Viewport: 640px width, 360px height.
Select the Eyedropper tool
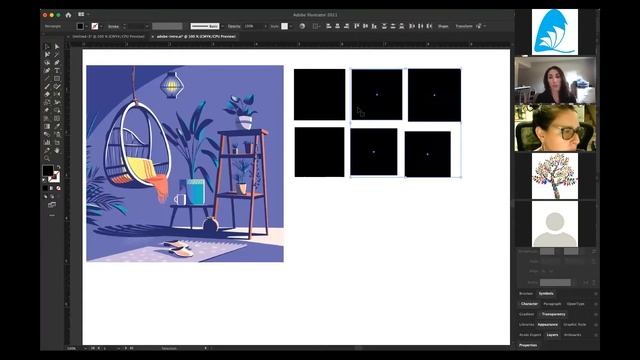click(57, 126)
